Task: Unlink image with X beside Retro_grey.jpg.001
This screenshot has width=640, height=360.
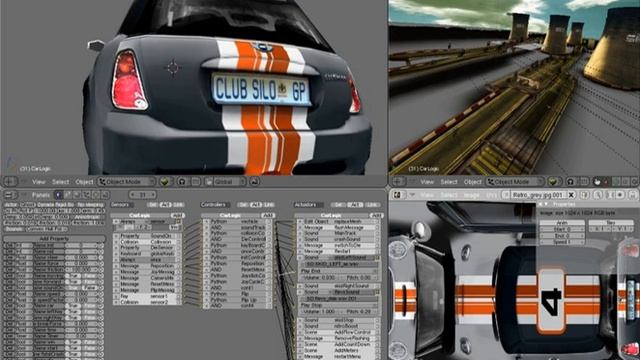Action: 571,195
